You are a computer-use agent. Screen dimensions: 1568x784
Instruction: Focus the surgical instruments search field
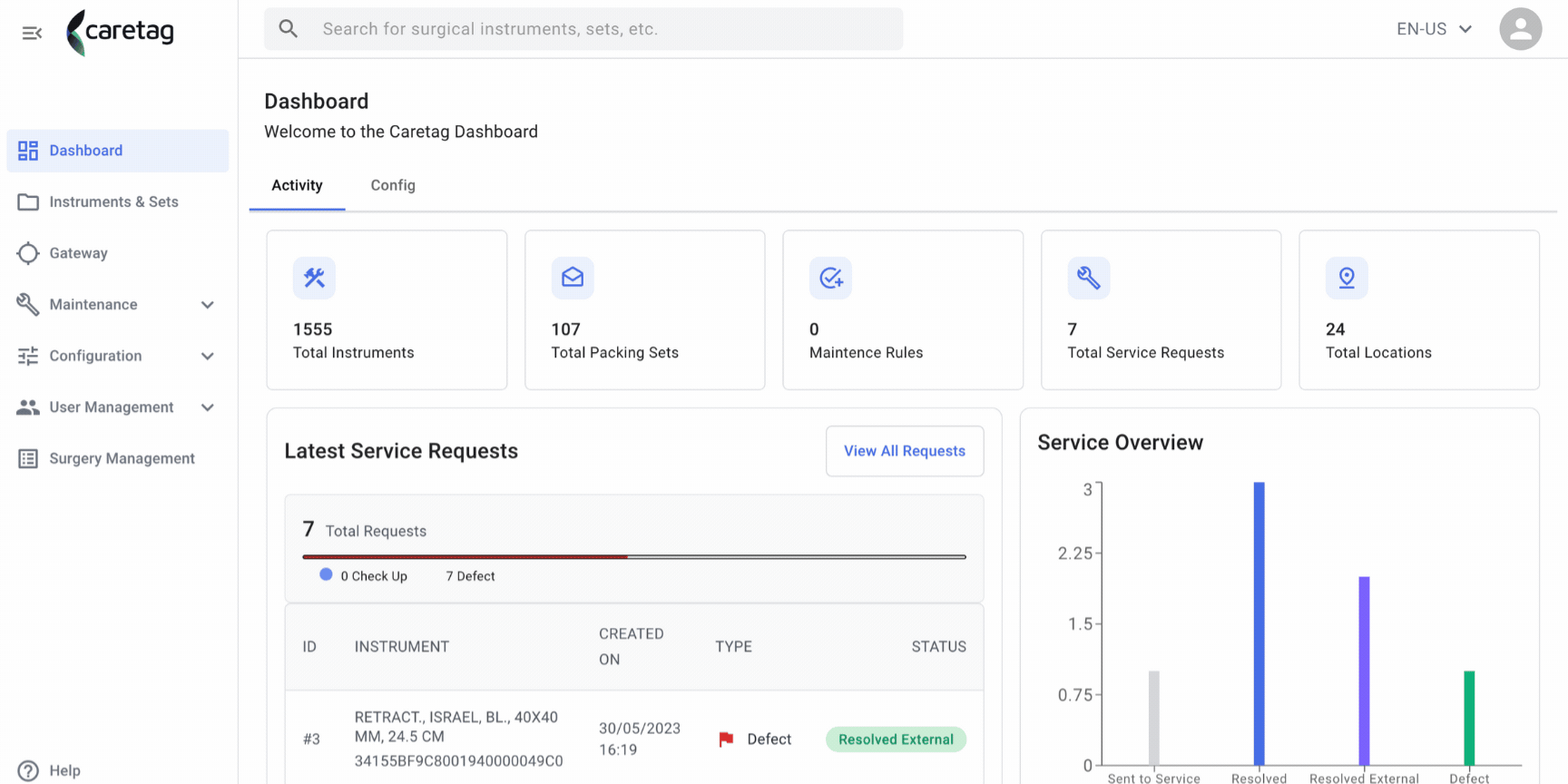(x=583, y=29)
